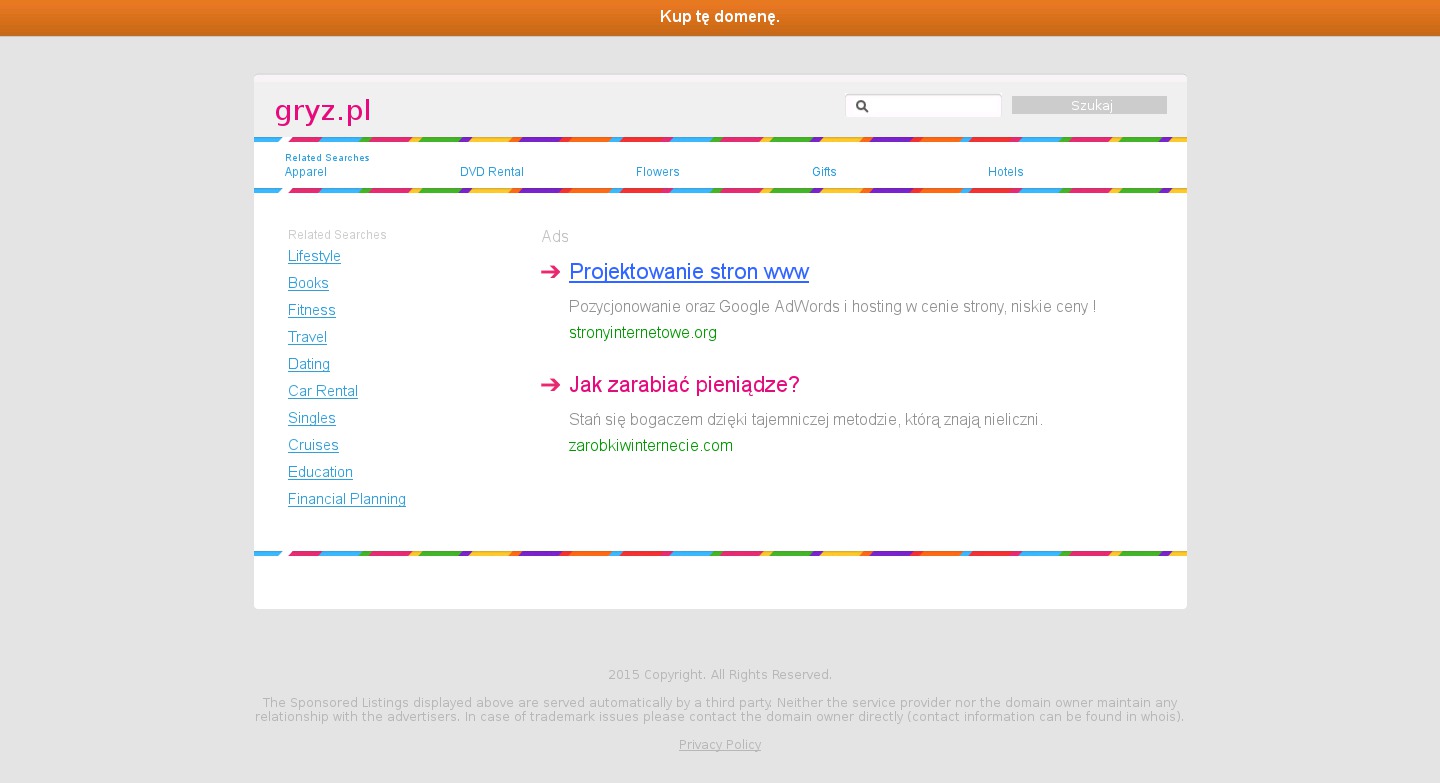Click the Kup tę domenę banner
The width and height of the screenshot is (1440, 783).
(x=720, y=17)
